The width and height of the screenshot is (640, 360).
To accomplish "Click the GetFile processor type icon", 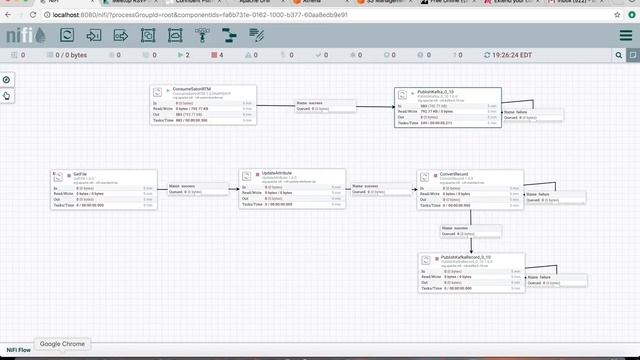I will (58, 177).
